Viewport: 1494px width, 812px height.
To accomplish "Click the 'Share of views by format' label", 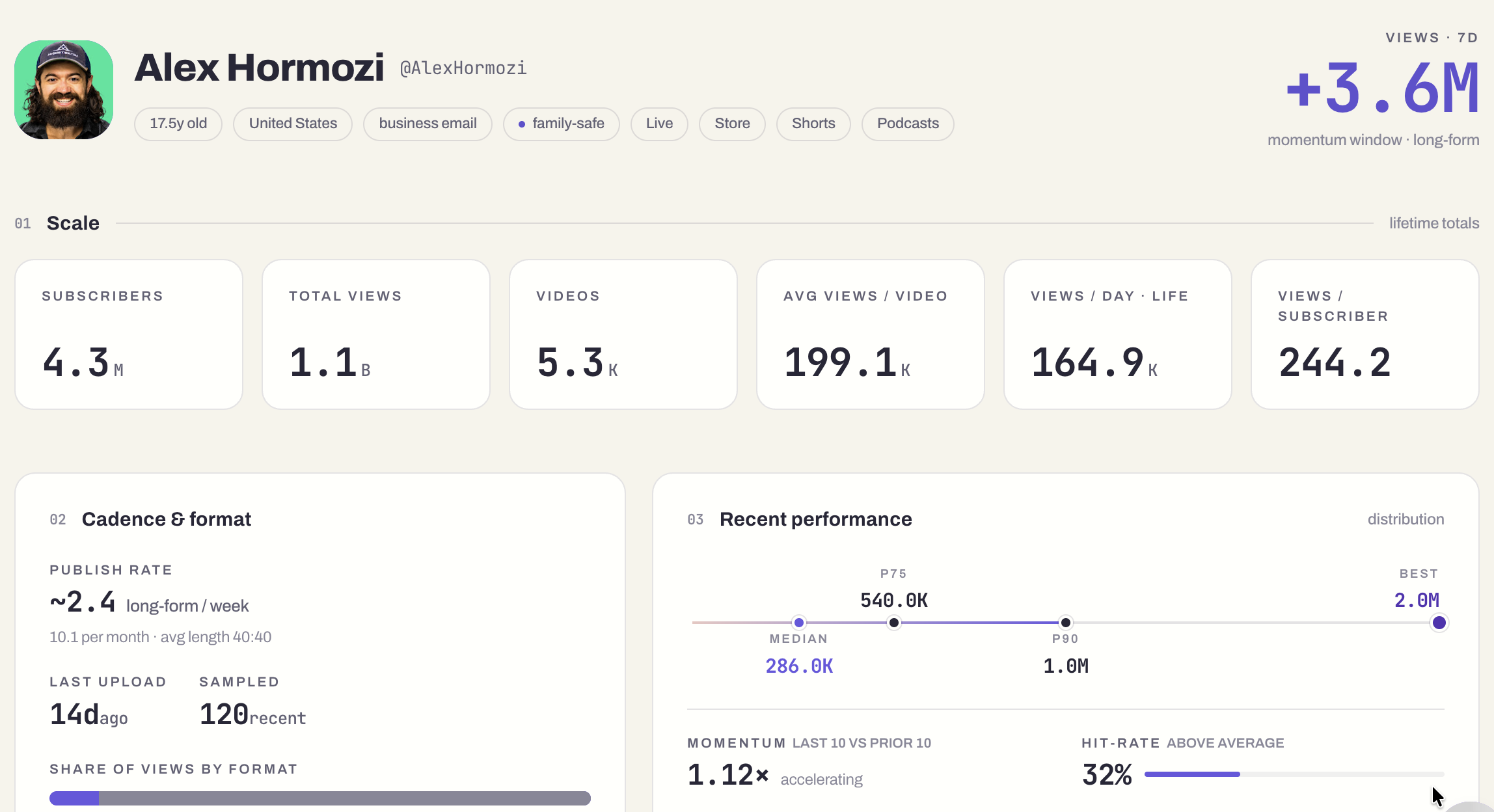I will [174, 769].
